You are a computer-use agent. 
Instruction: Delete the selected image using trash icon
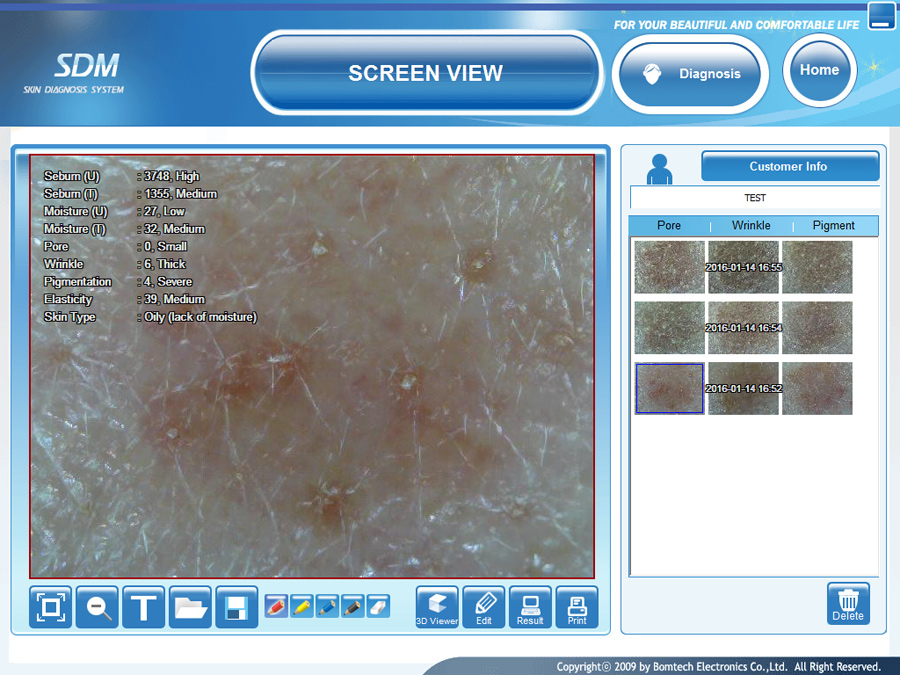(848, 604)
